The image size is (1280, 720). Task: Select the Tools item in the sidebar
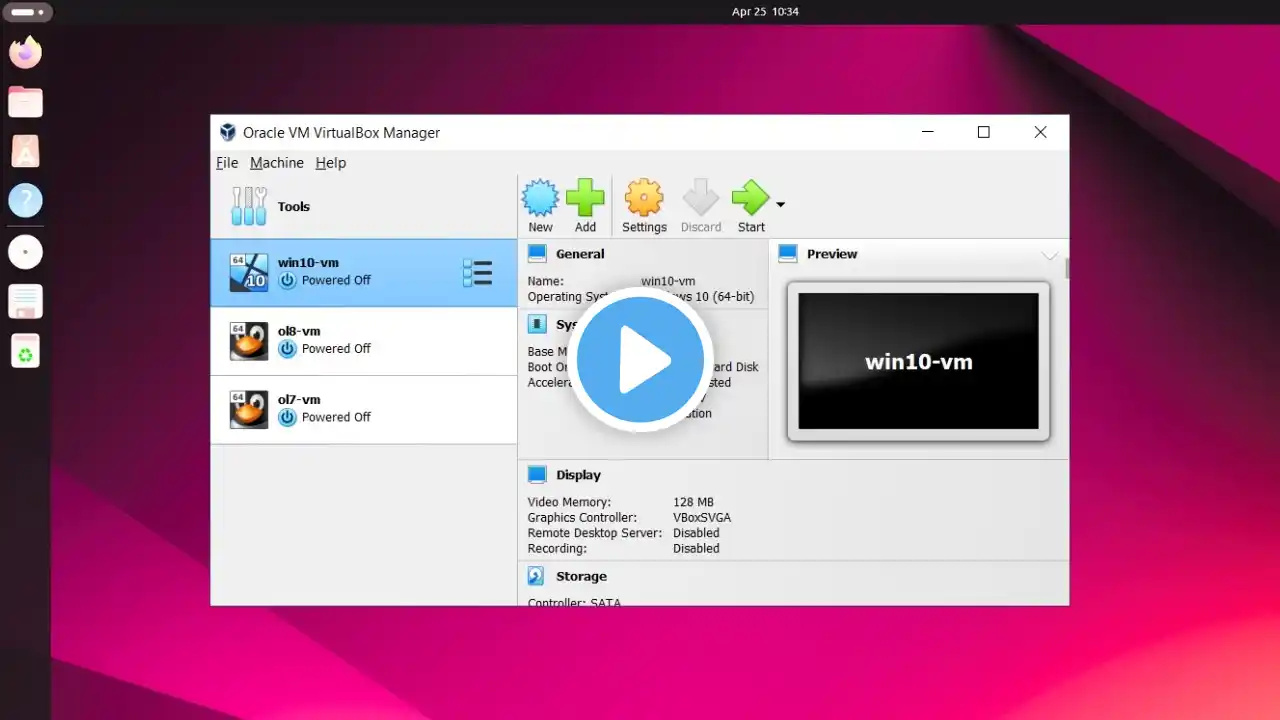(364, 206)
